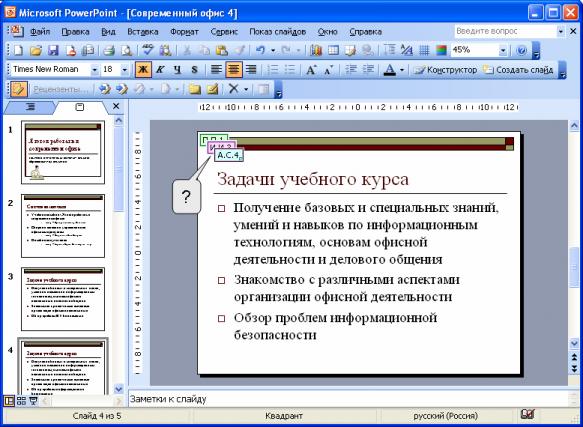This screenshot has height=427, width=583.
Task: Click the Print icon
Action: pos(109,51)
